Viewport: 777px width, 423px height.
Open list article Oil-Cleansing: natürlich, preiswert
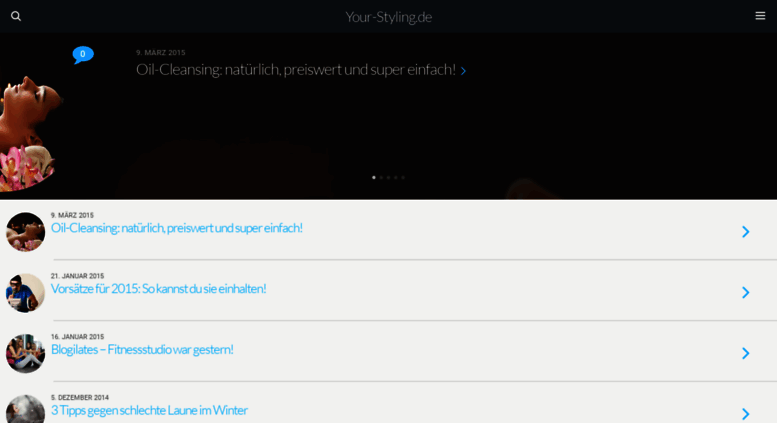pos(176,228)
